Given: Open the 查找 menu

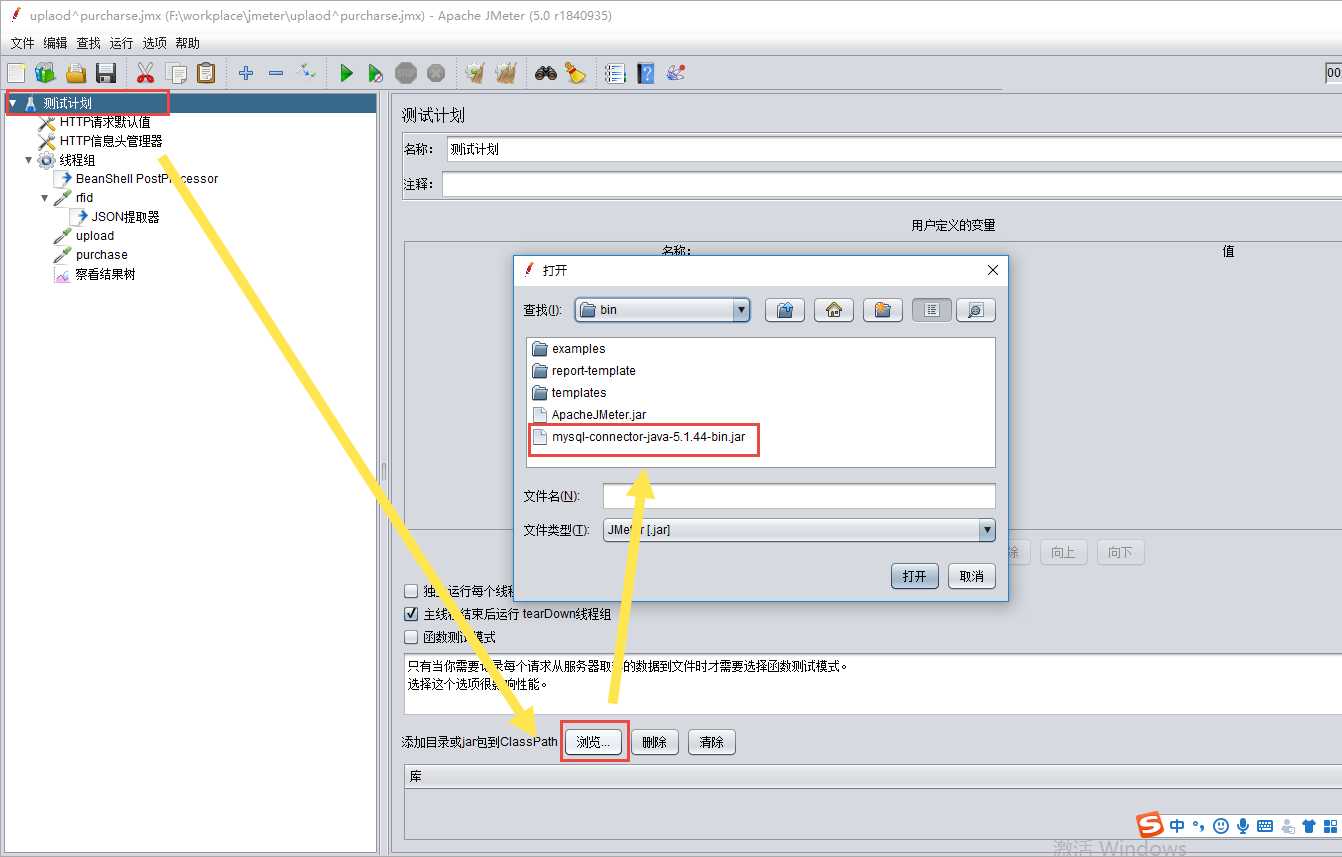Looking at the screenshot, I should (x=88, y=43).
